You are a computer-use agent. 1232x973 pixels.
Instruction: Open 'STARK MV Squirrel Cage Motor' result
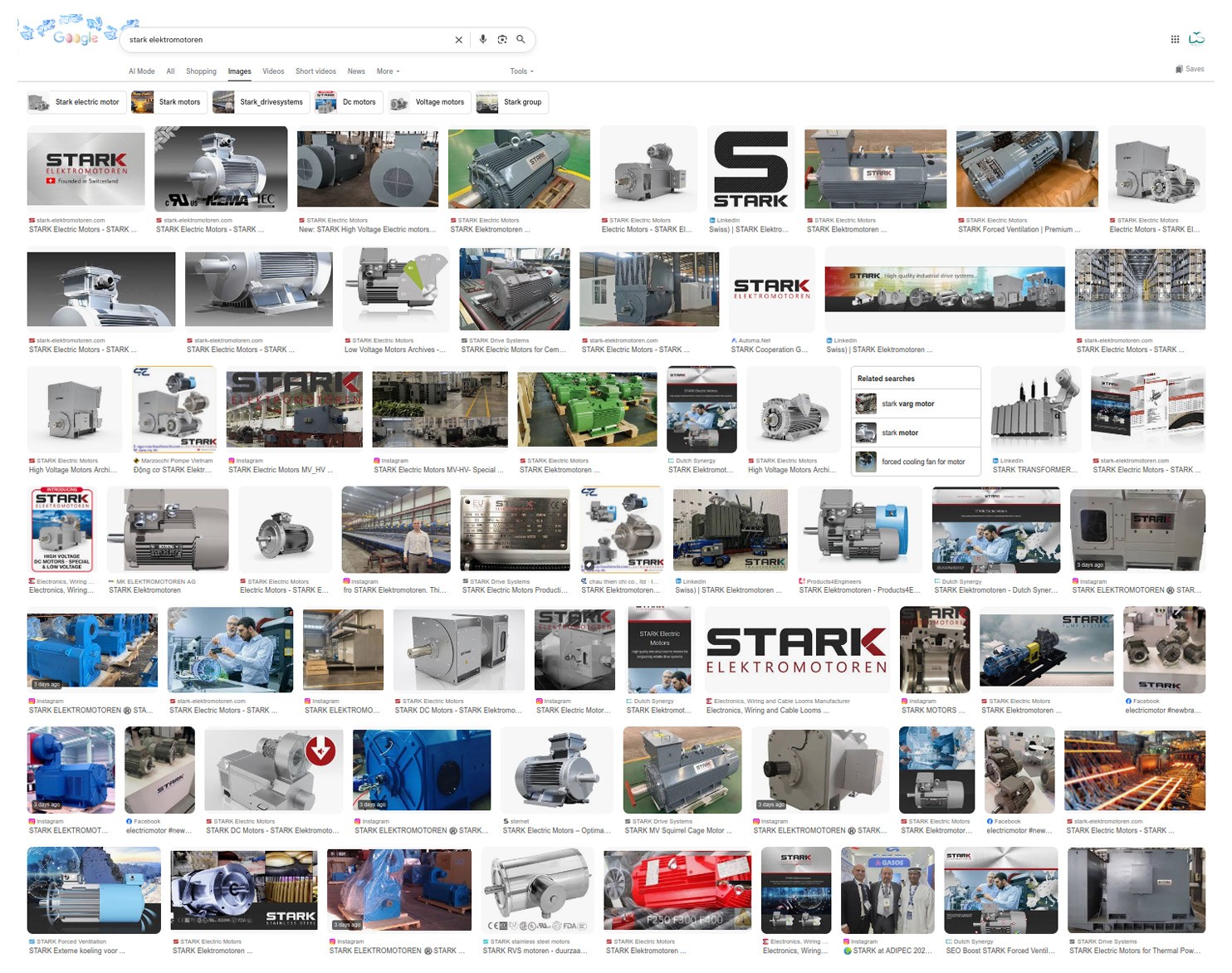[x=678, y=831]
